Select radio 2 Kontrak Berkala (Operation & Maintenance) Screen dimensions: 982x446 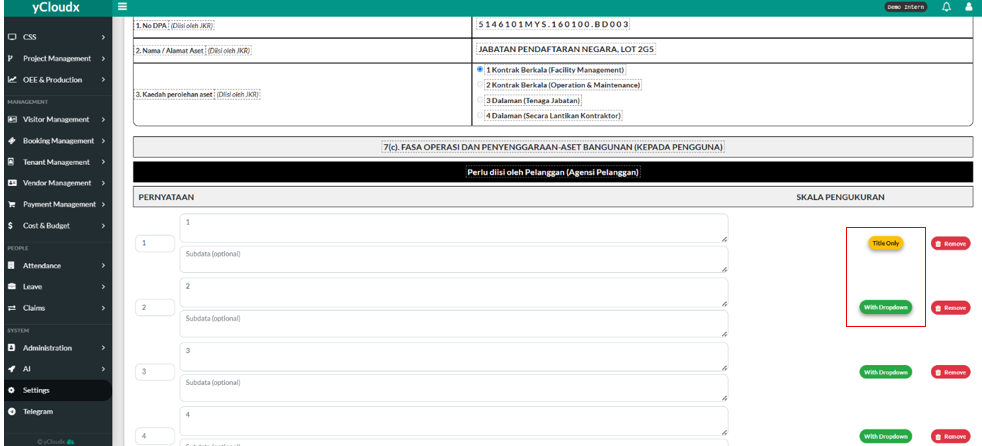tap(480, 85)
